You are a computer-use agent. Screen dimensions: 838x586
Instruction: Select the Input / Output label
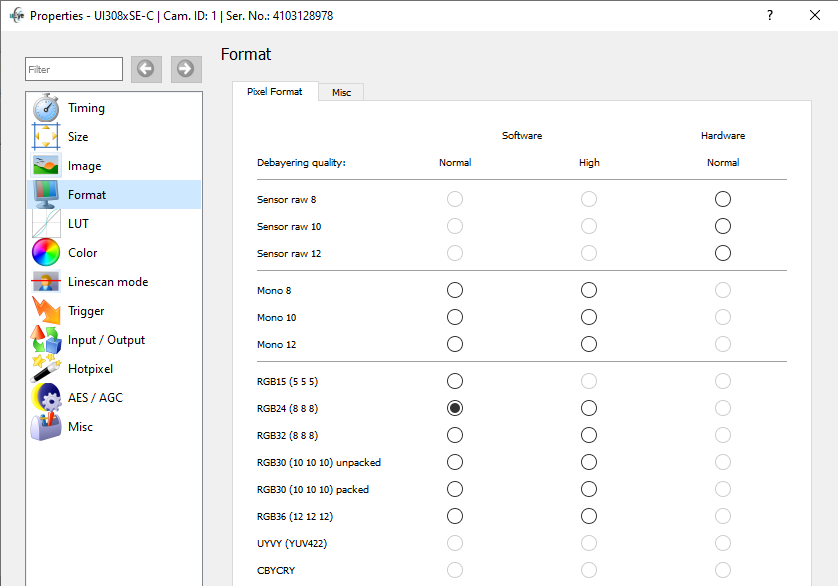106,340
